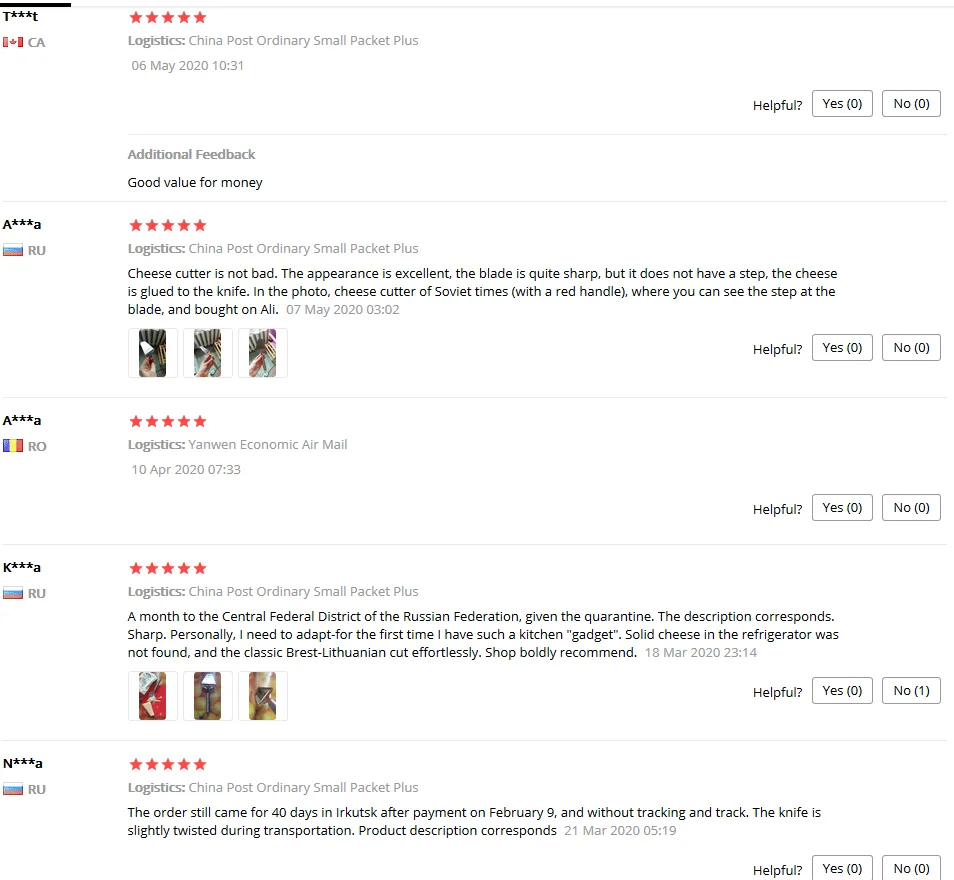Click the star rating on T***t's review
The image size is (954, 880).
click(168, 18)
